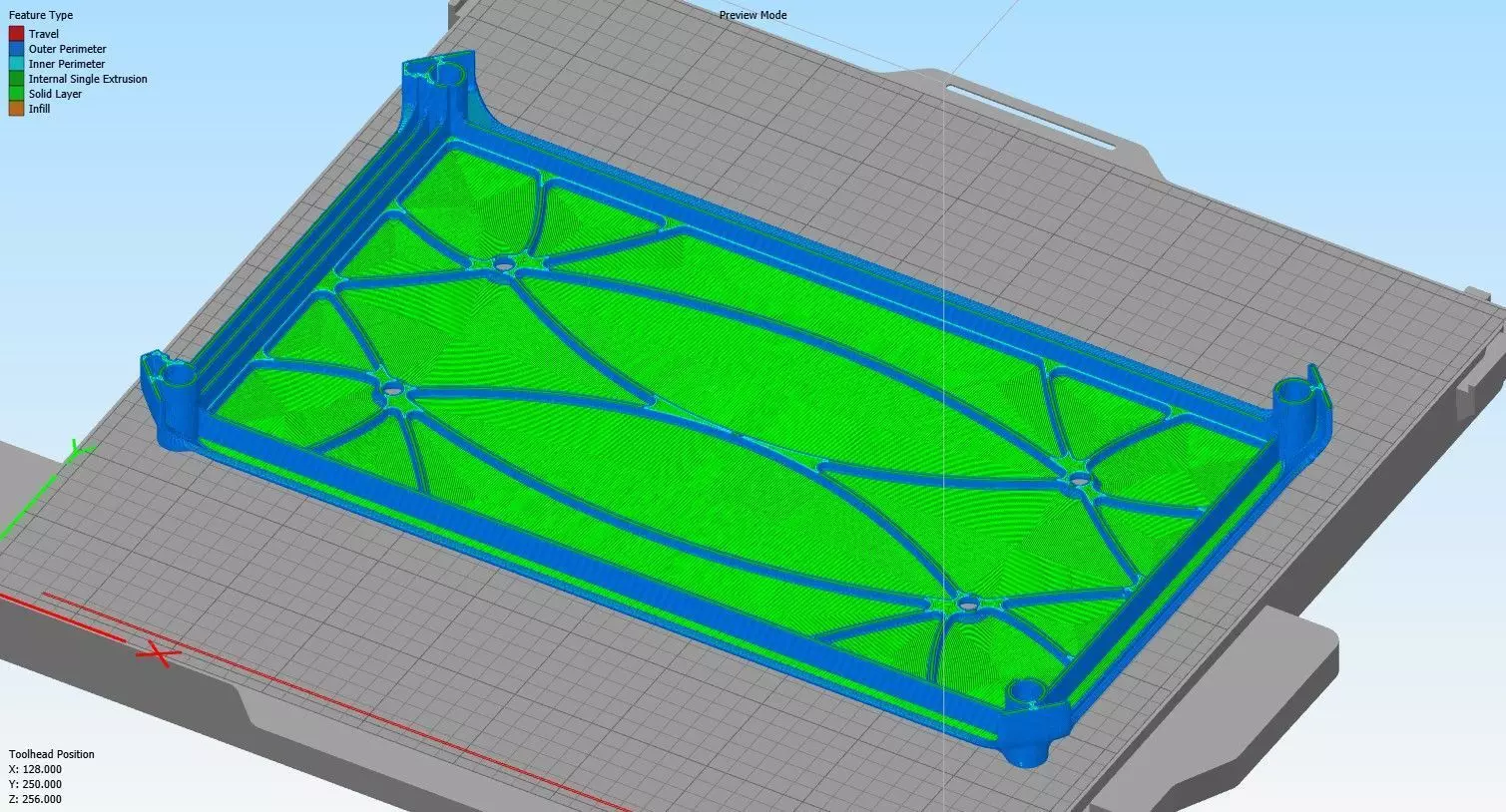Click the green Solid Layer swatch
Viewport: 1506px width, 812px height.
[x=16, y=94]
